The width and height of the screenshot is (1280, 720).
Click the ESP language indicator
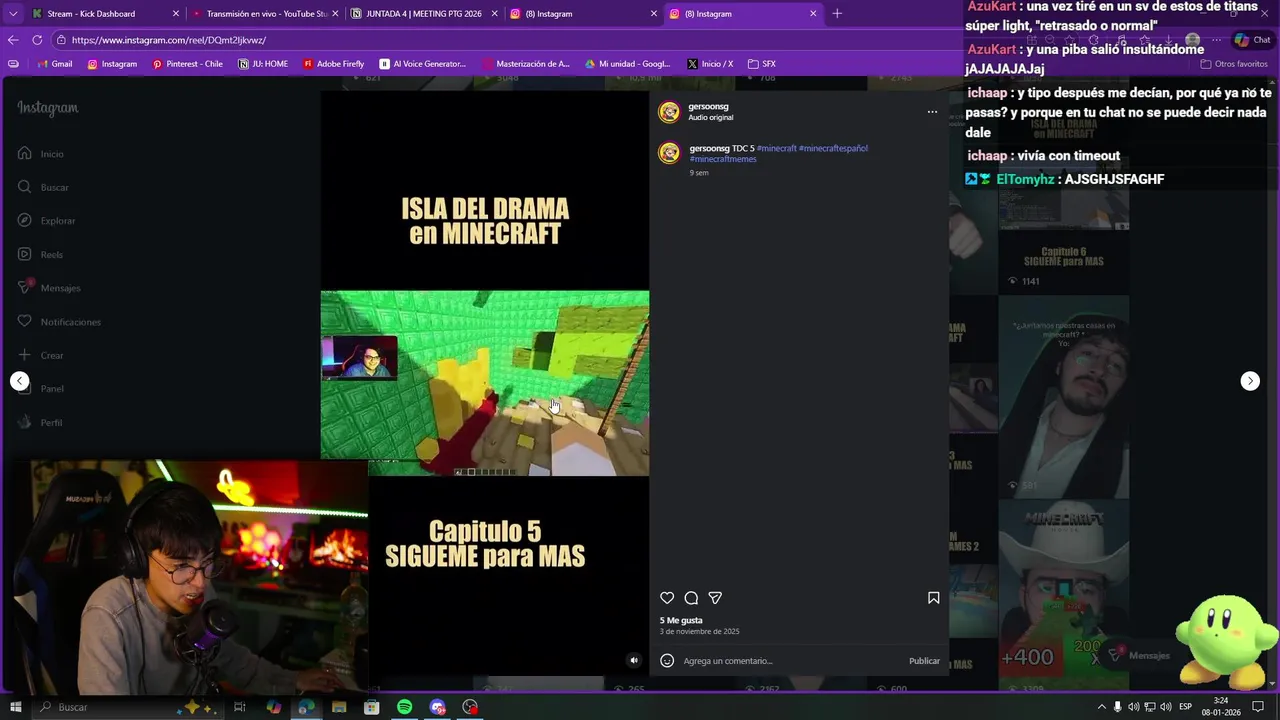[x=1185, y=707]
